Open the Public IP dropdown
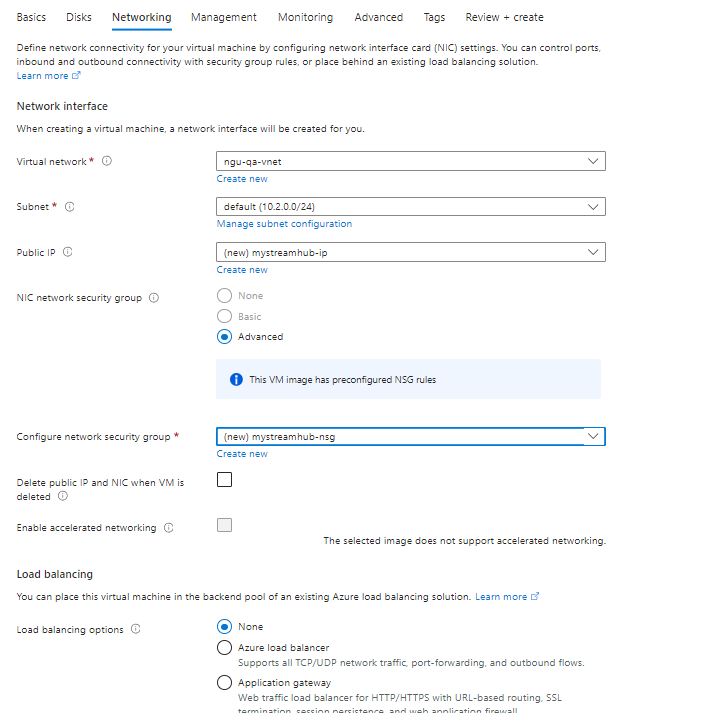The image size is (716, 713). tap(410, 253)
